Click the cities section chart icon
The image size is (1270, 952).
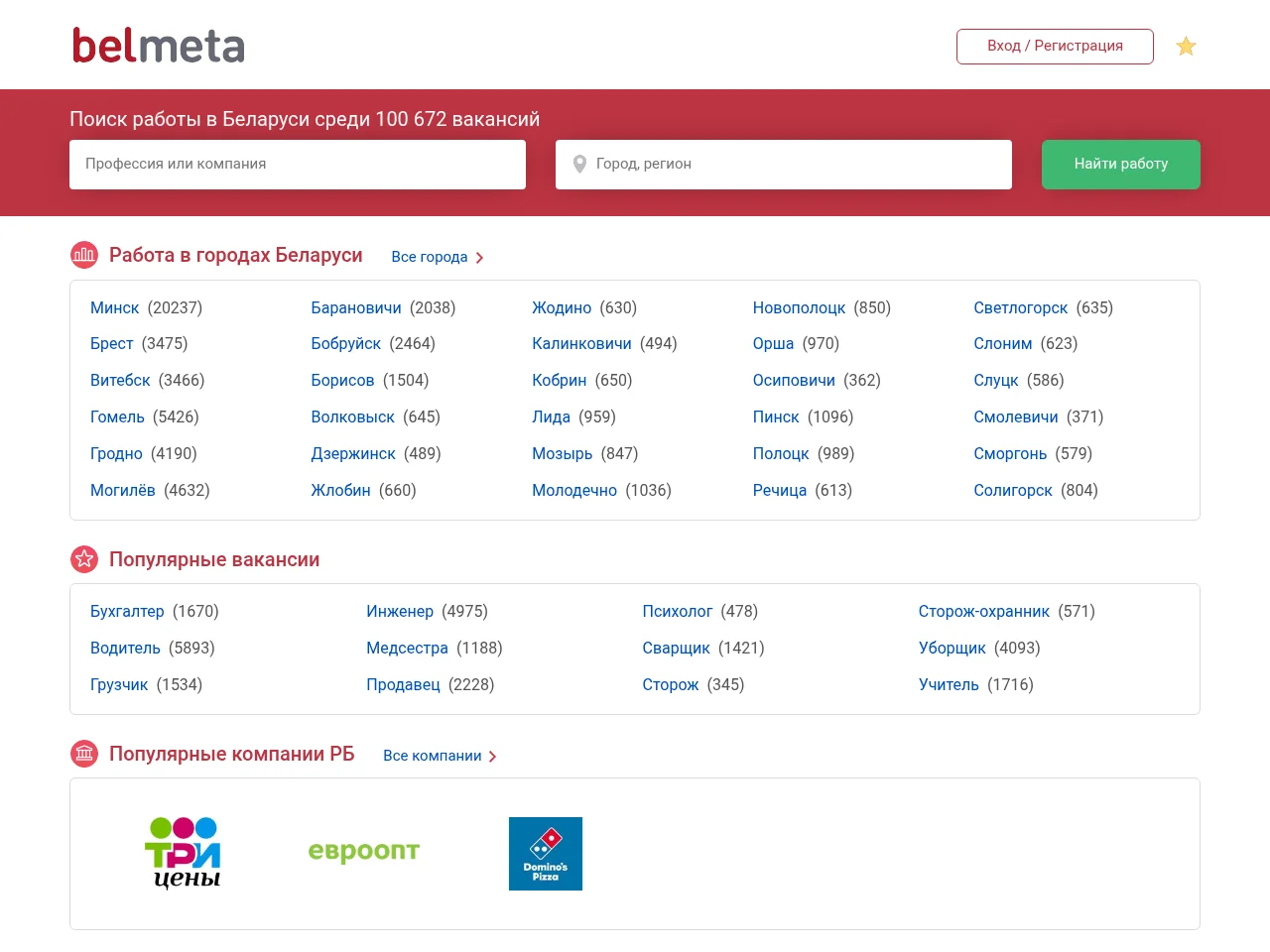point(84,255)
